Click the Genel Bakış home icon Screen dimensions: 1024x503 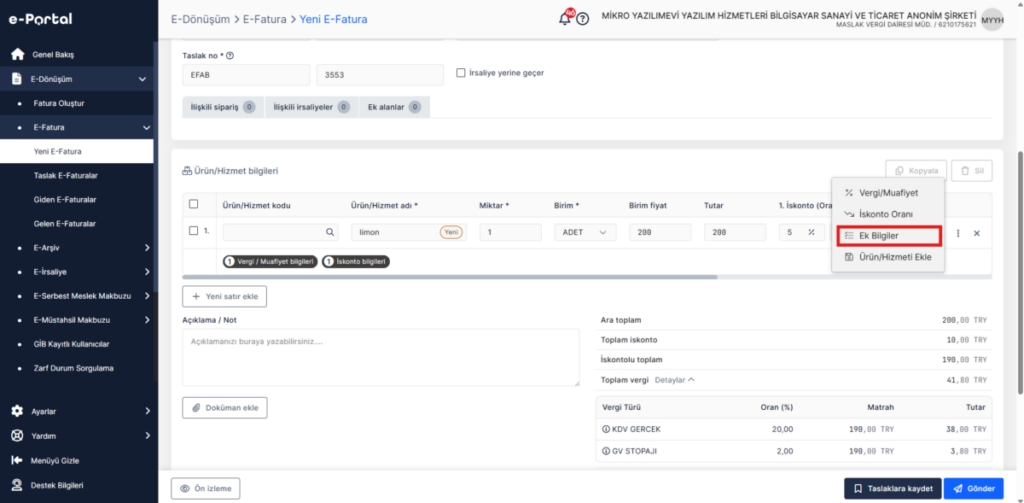point(18,54)
